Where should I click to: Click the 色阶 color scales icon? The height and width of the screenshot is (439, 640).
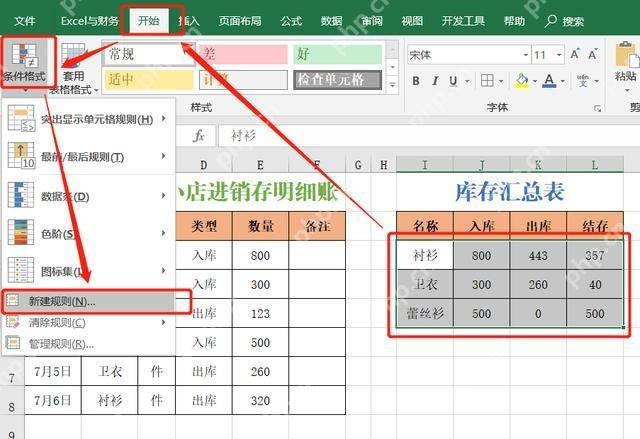21,232
